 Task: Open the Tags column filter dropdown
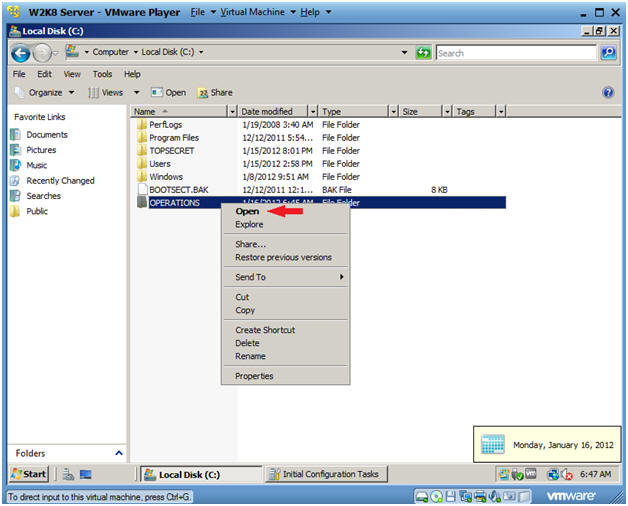[x=501, y=111]
